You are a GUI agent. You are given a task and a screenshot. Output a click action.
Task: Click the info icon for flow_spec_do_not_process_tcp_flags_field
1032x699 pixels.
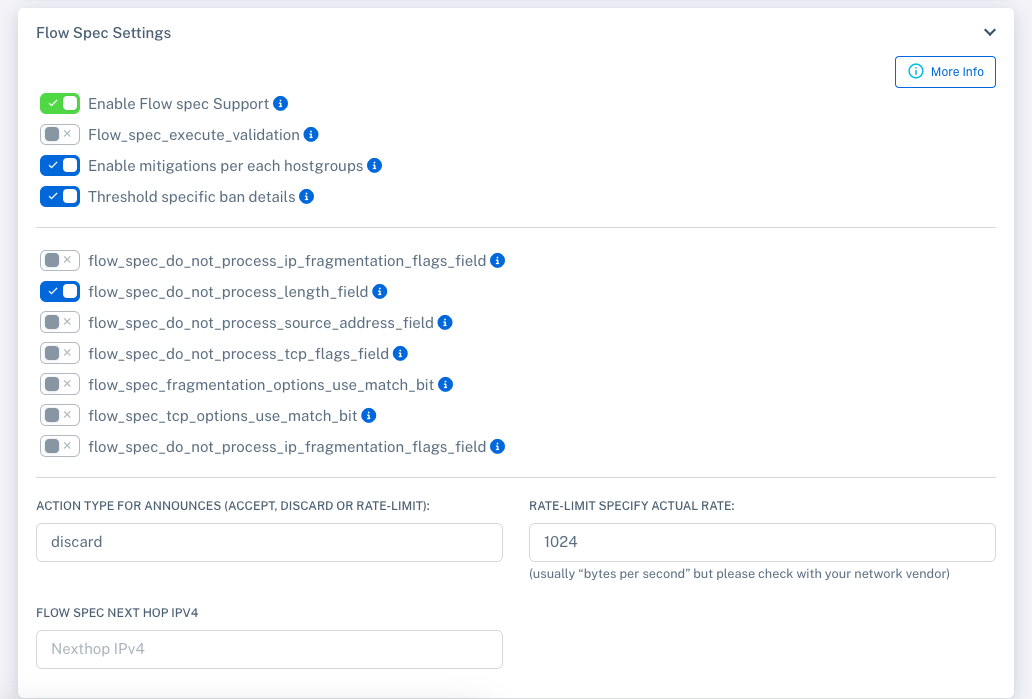click(399, 353)
